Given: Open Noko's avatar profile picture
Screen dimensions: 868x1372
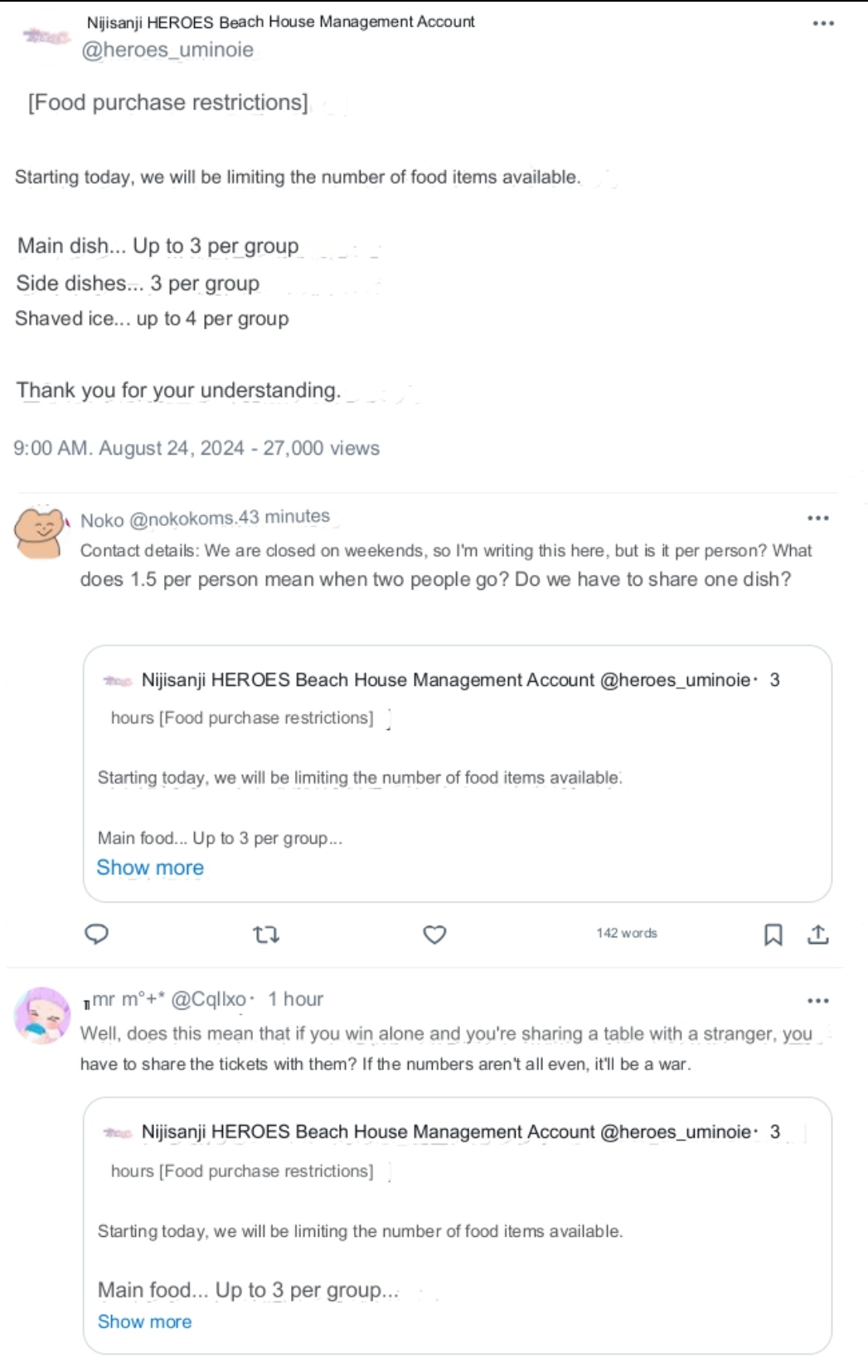Looking at the screenshot, I should point(41,532).
